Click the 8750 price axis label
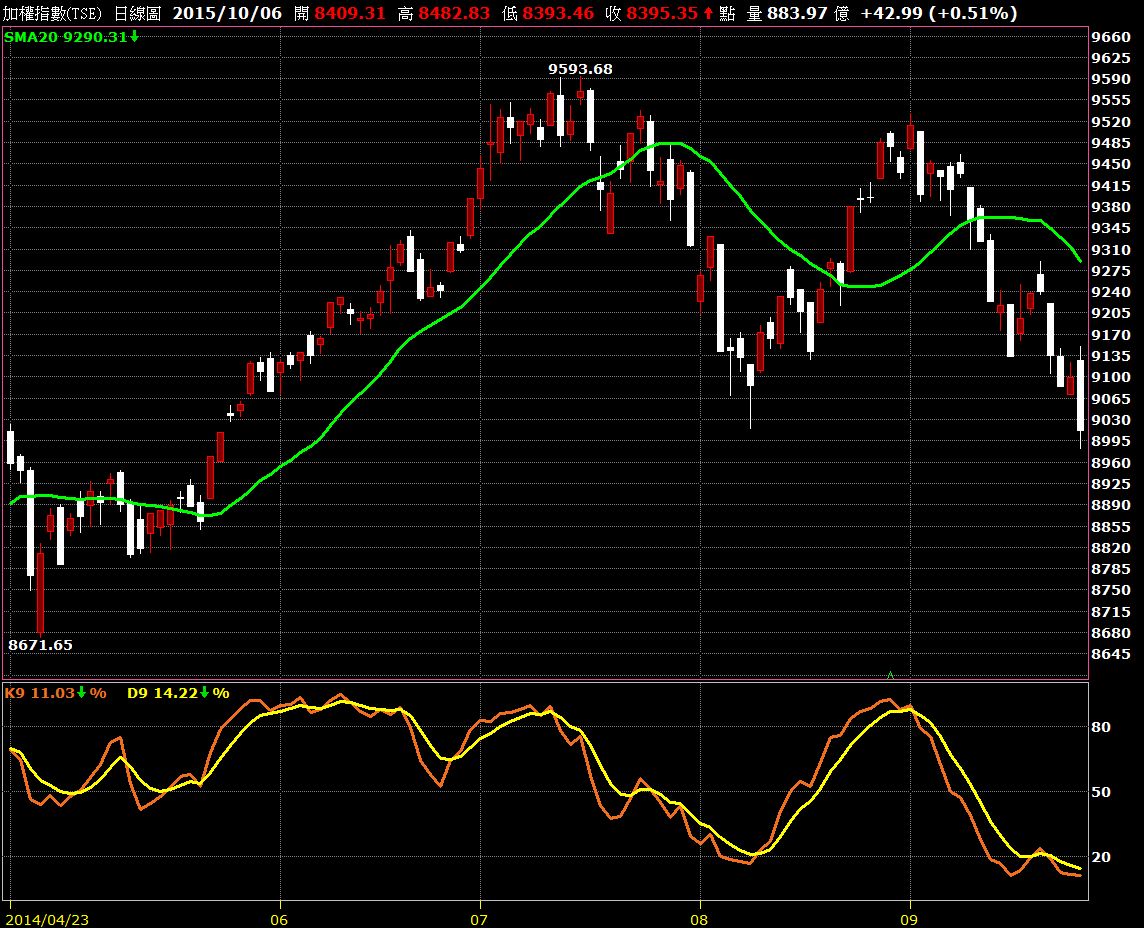This screenshot has width=1144, height=928. (x=1111, y=589)
